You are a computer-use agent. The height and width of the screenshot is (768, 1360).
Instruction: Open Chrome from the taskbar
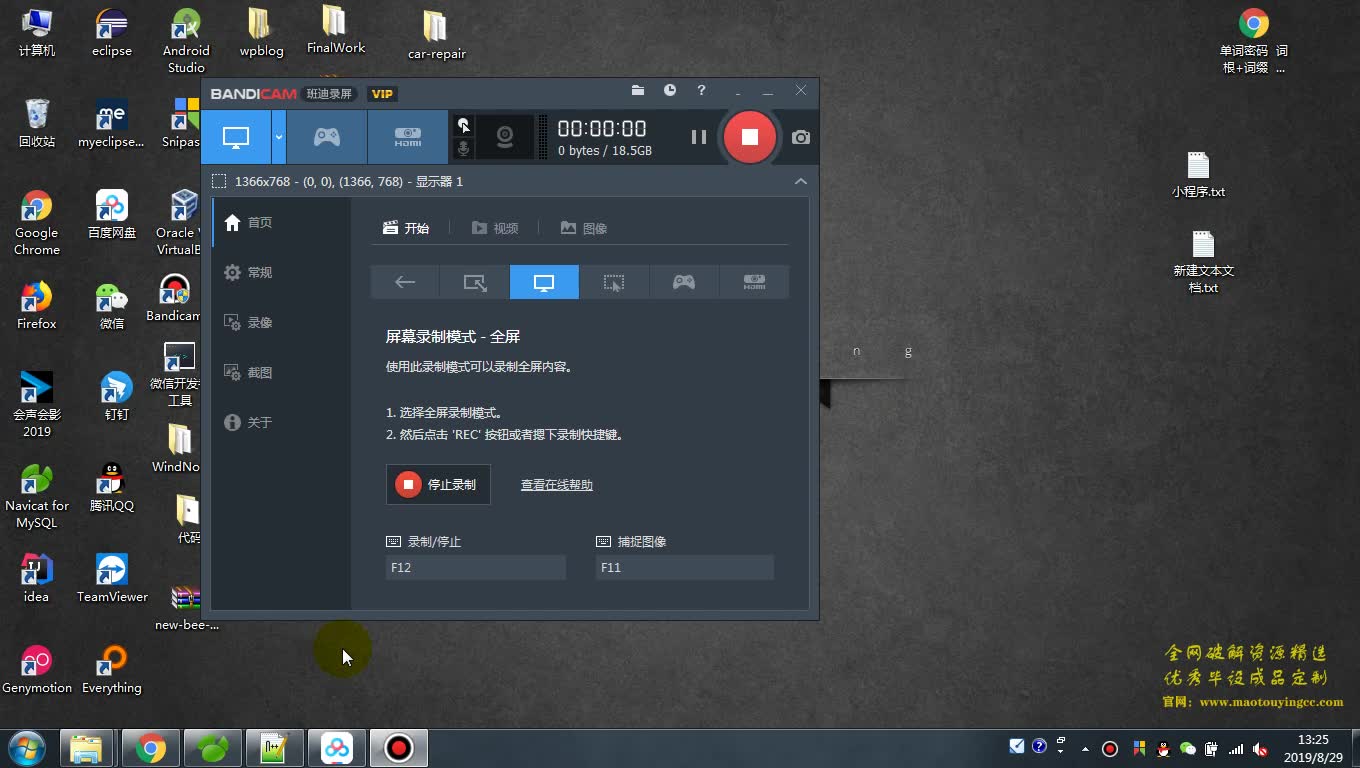pyautogui.click(x=151, y=748)
